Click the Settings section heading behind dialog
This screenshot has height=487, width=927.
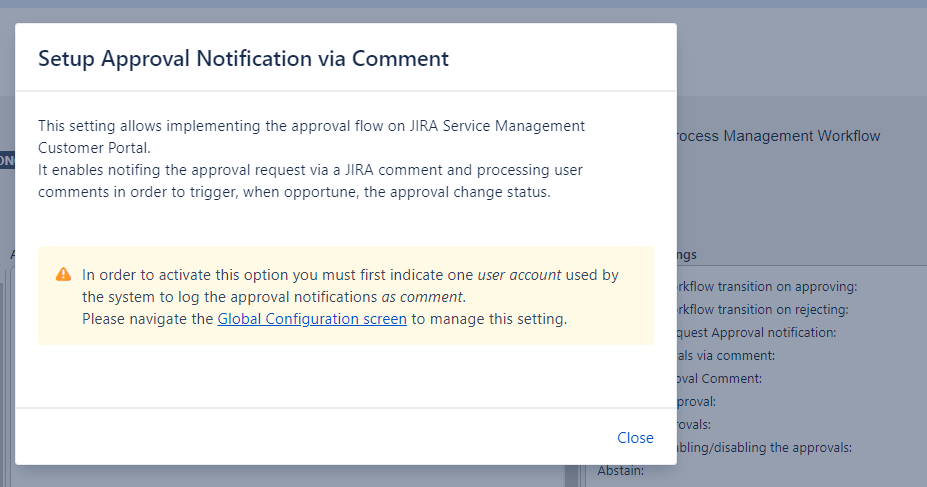pos(687,255)
